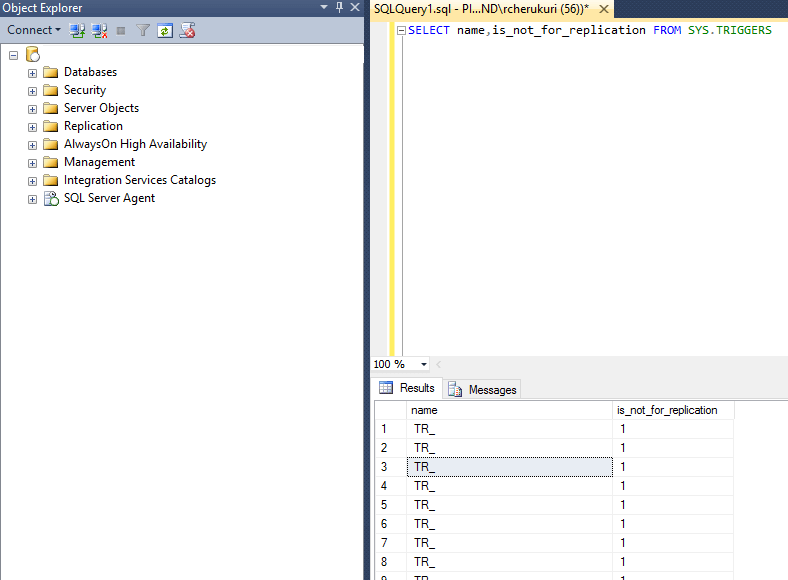Screen dimensions: 788x580
Task: Click the Management folder icon
Action: point(51,162)
